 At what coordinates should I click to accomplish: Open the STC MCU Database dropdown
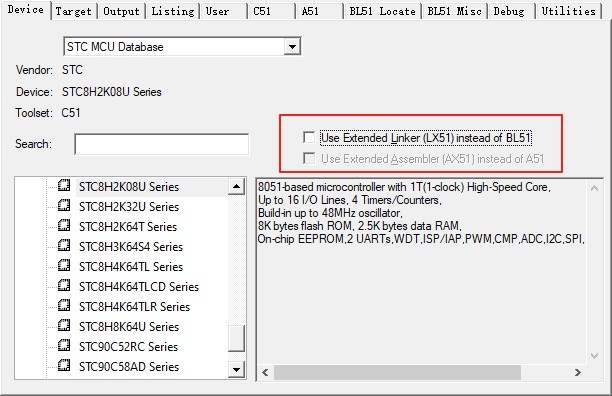(292, 47)
